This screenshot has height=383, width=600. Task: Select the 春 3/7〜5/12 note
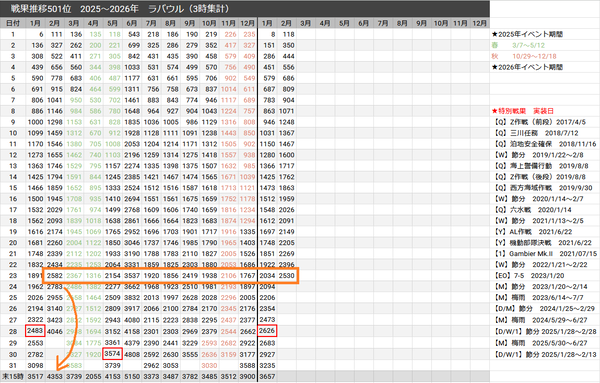518,45
